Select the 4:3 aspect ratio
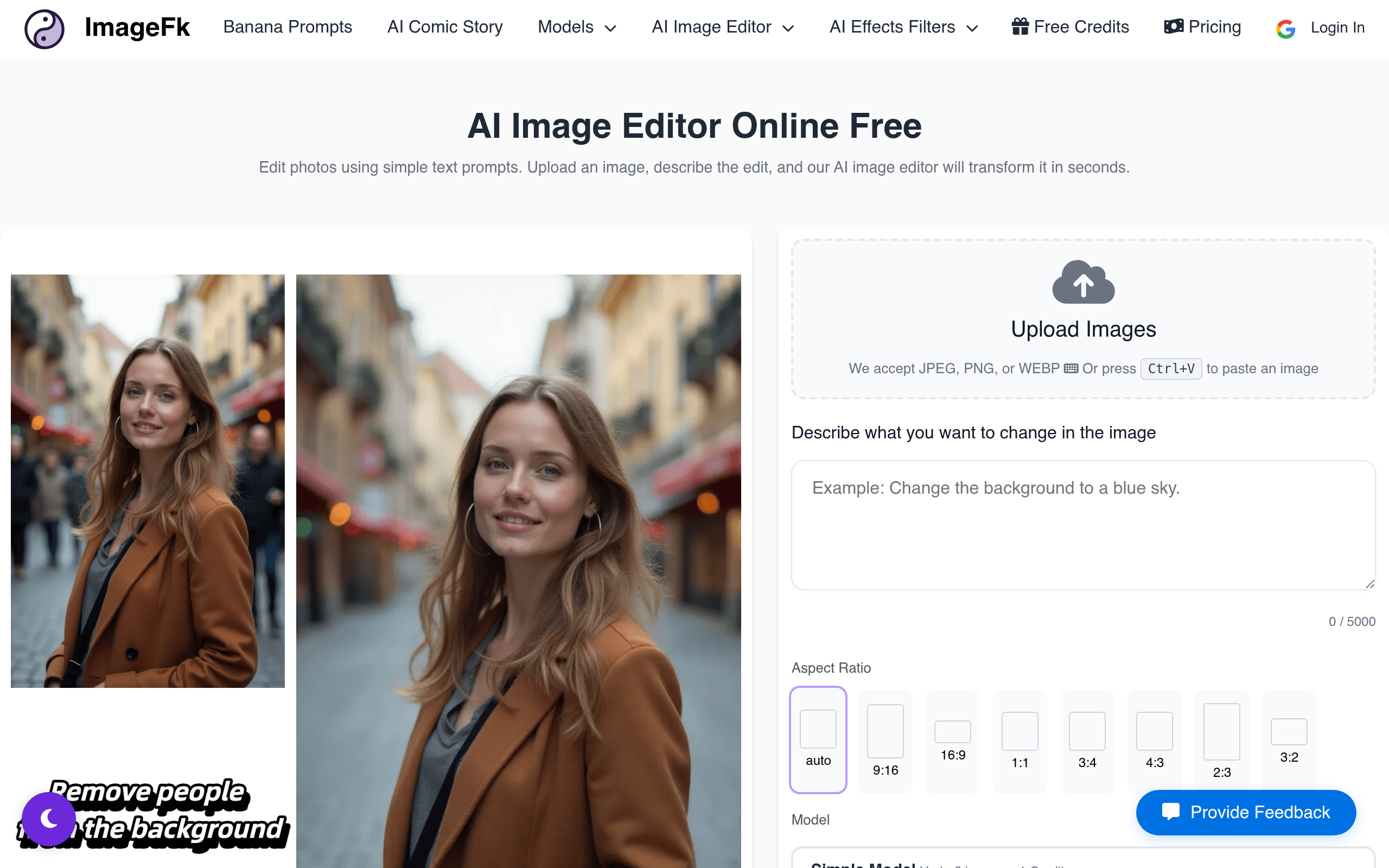Screen dimensions: 1389x868 click(x=1154, y=741)
